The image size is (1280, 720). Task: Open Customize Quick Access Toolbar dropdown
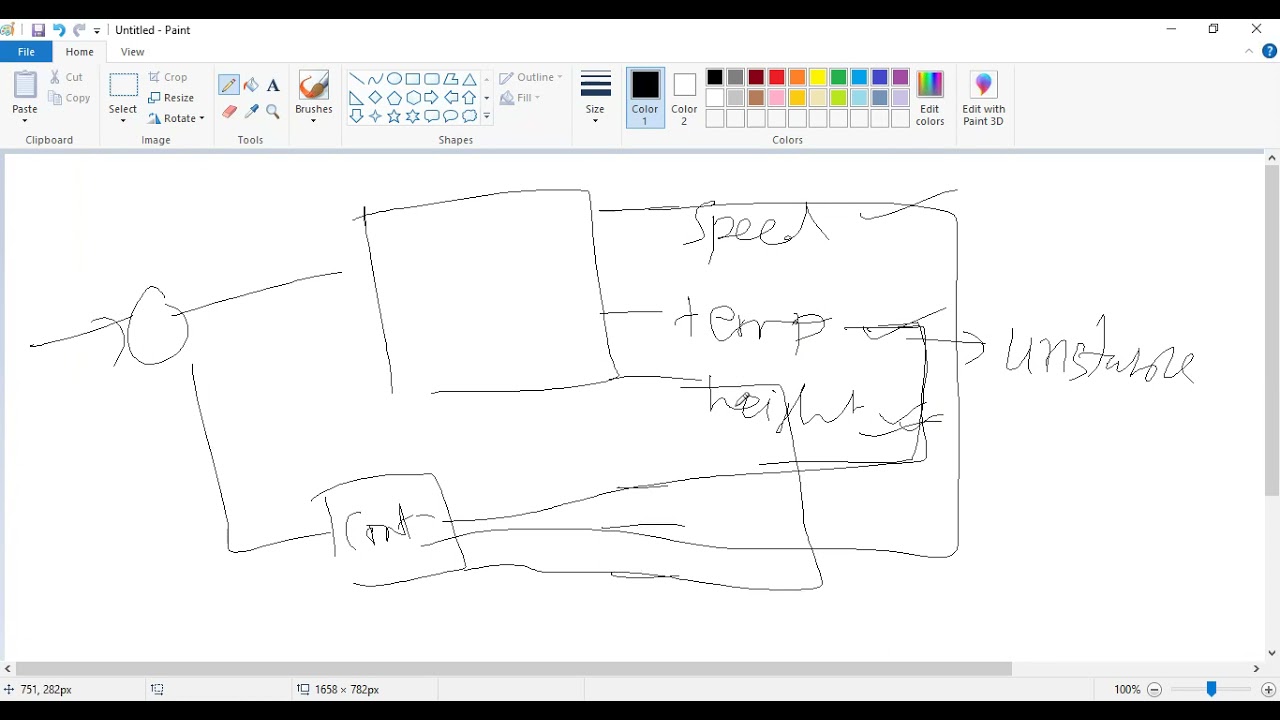pos(97,31)
